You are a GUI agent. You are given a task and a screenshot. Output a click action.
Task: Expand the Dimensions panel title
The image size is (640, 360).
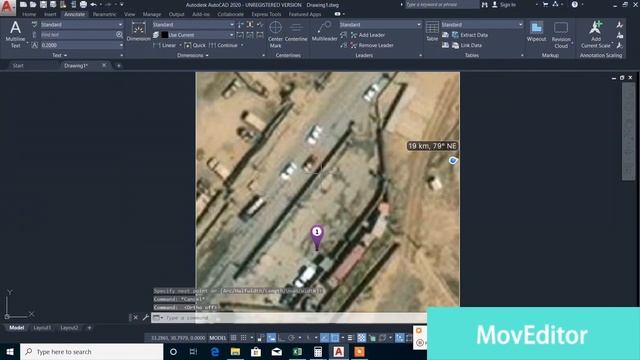(x=193, y=55)
